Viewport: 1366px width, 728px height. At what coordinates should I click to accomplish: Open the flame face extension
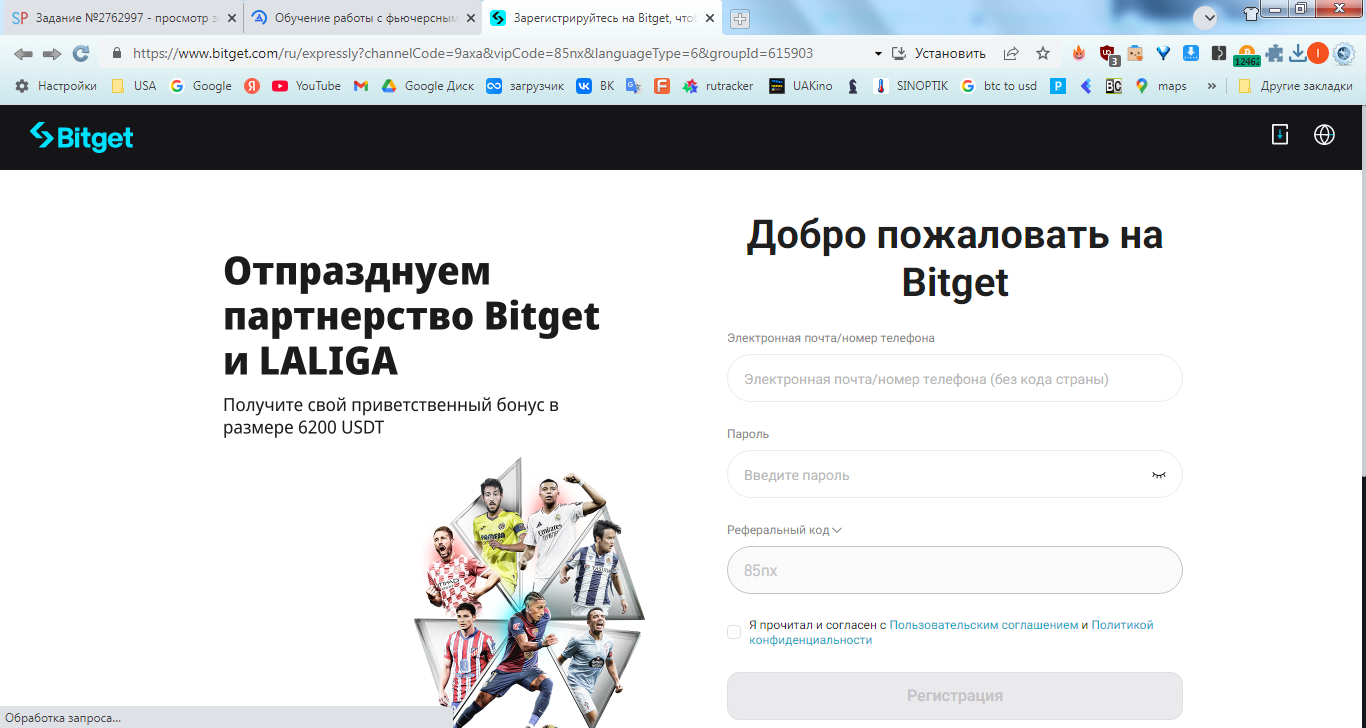coord(1079,54)
